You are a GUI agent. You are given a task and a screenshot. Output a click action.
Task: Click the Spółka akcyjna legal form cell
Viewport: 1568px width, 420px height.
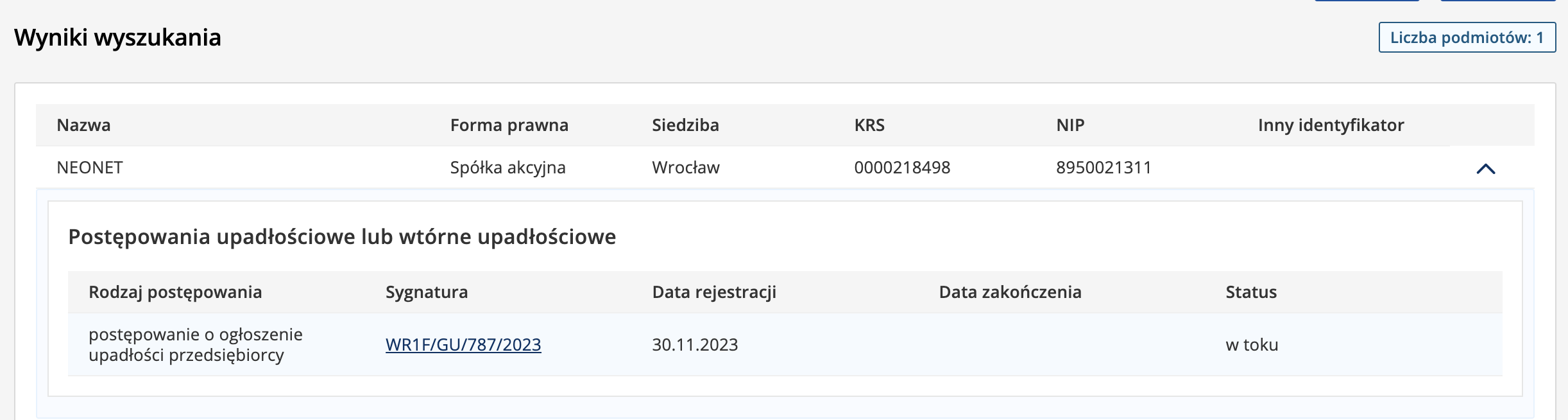[x=507, y=168]
